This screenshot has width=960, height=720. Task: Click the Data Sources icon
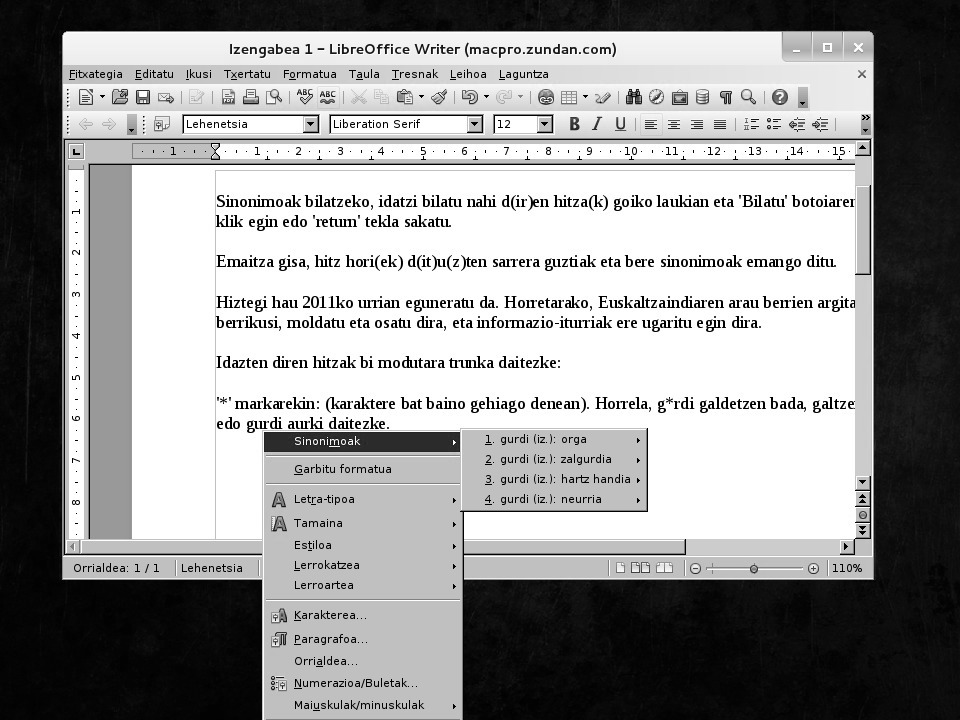(x=702, y=97)
